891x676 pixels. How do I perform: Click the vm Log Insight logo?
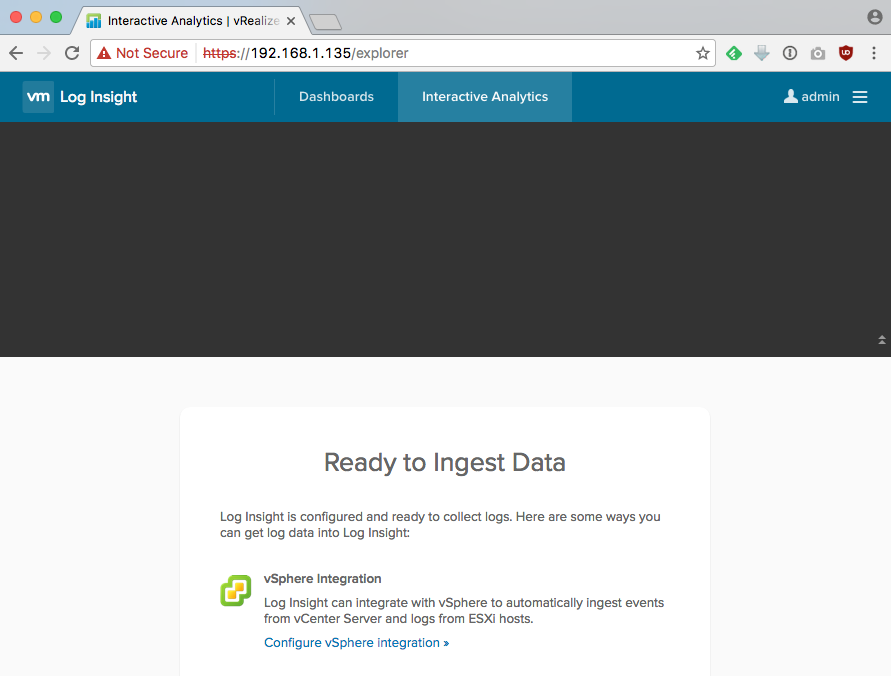click(80, 97)
